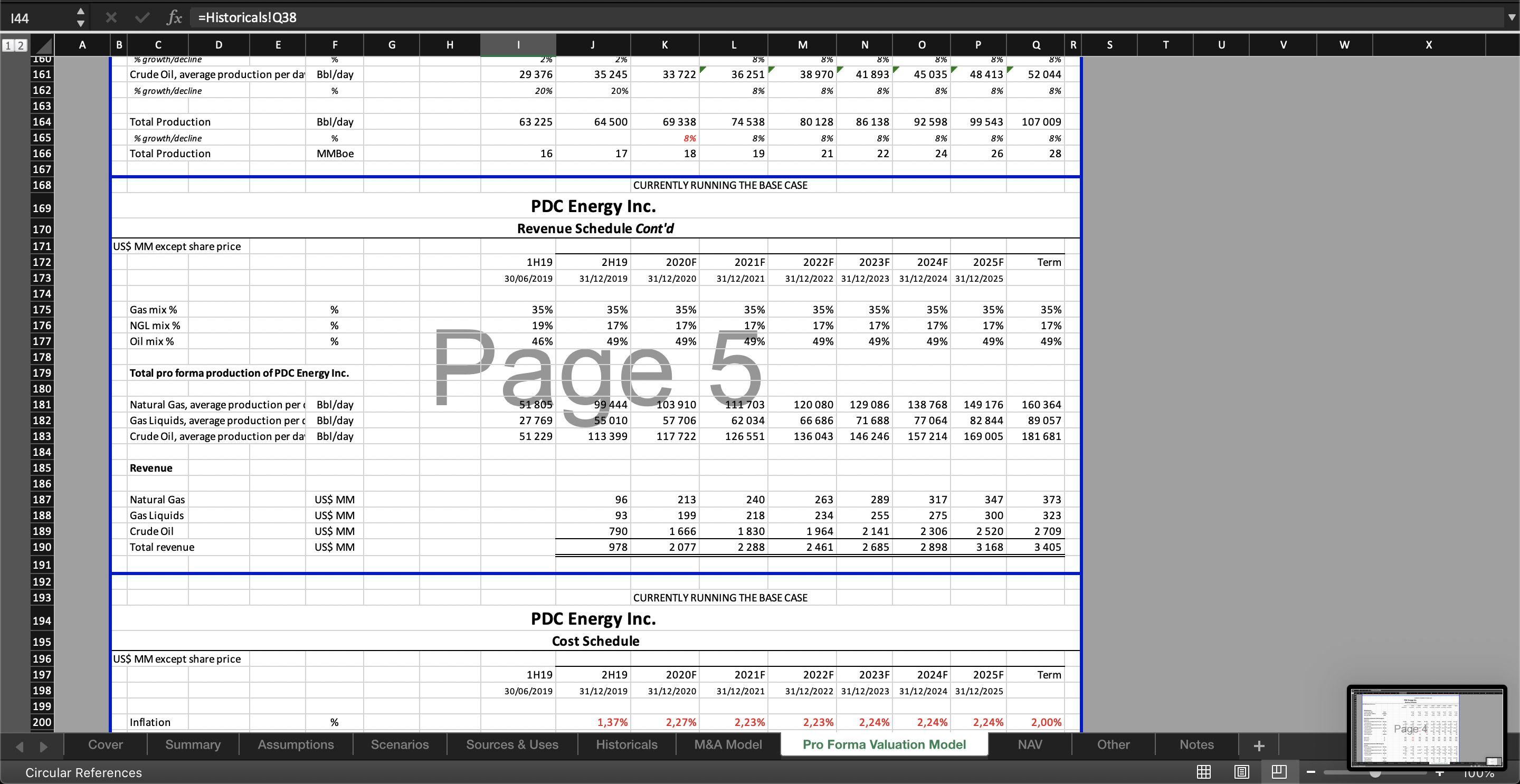Select column Q header
This screenshot has width=1520, height=784.
coord(1036,45)
